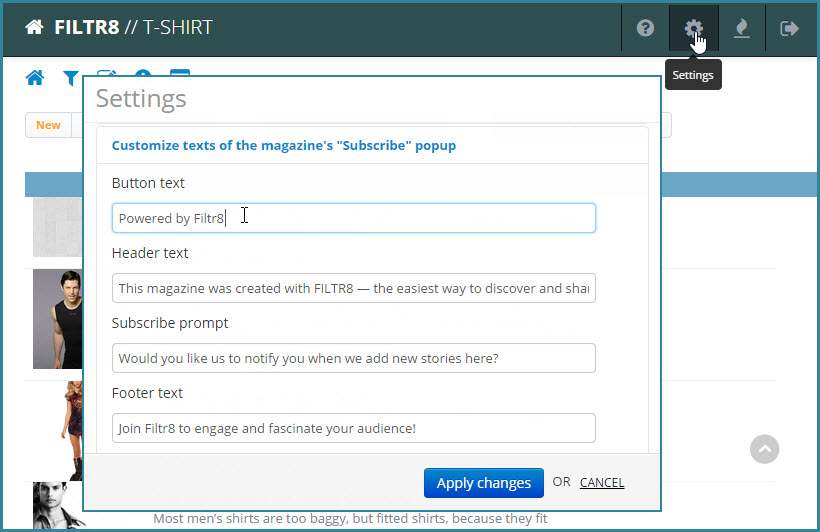
Task: Click the FILTR8 // T-SHIRT title
Action: click(134, 27)
